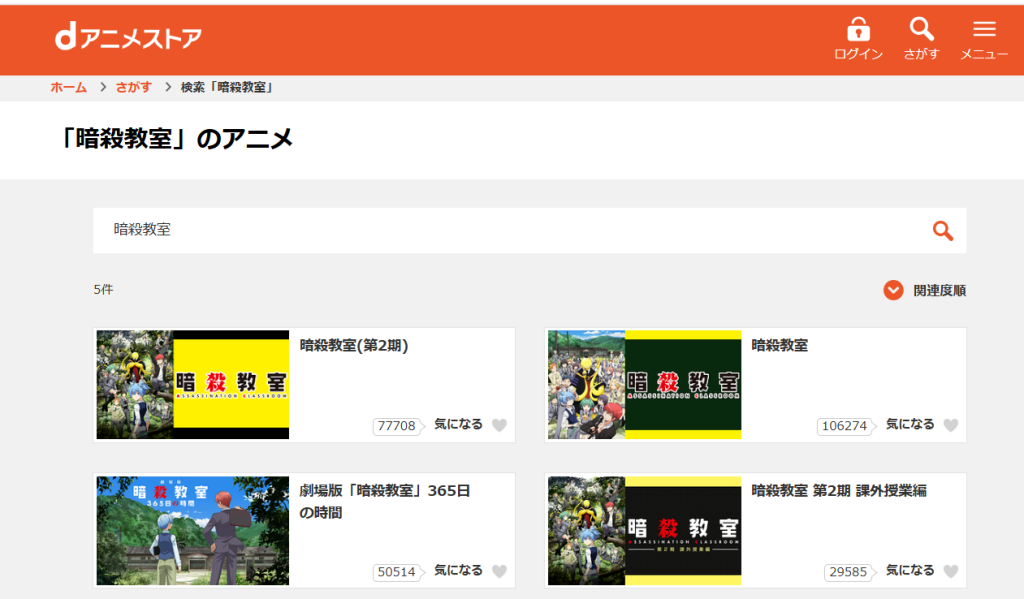Open the 365日の時間 movie thumbnail
This screenshot has width=1024, height=599.
point(193,530)
